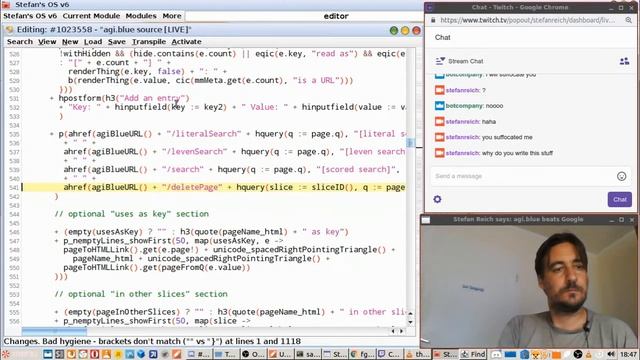This screenshot has height=360, width=640.
Task: Open the Save menu
Action: pos(117,42)
